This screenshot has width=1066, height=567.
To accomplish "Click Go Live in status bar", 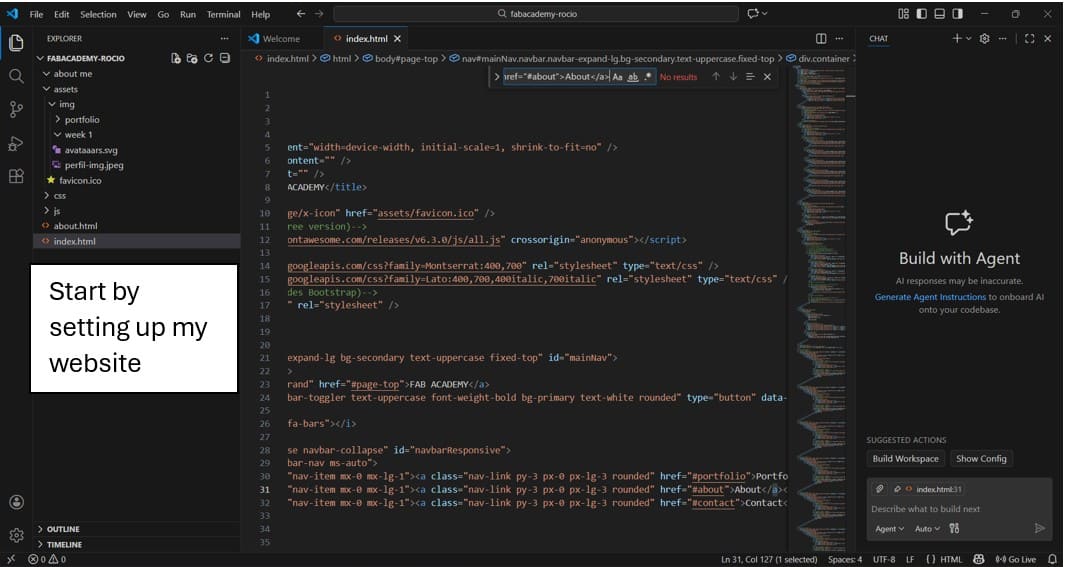I will tap(1015, 560).
